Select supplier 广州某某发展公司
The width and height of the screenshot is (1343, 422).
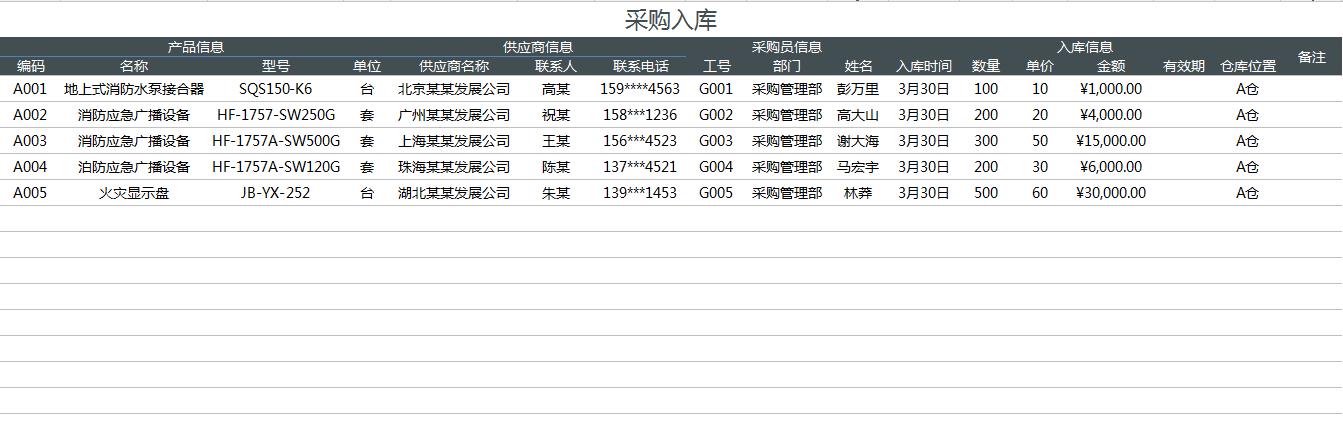point(454,115)
